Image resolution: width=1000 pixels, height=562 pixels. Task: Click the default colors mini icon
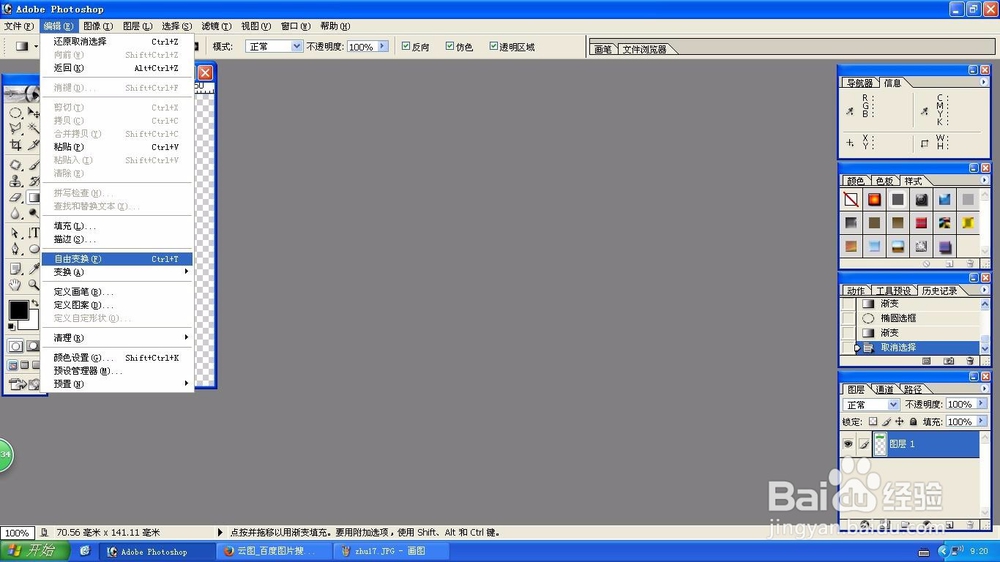(11, 327)
